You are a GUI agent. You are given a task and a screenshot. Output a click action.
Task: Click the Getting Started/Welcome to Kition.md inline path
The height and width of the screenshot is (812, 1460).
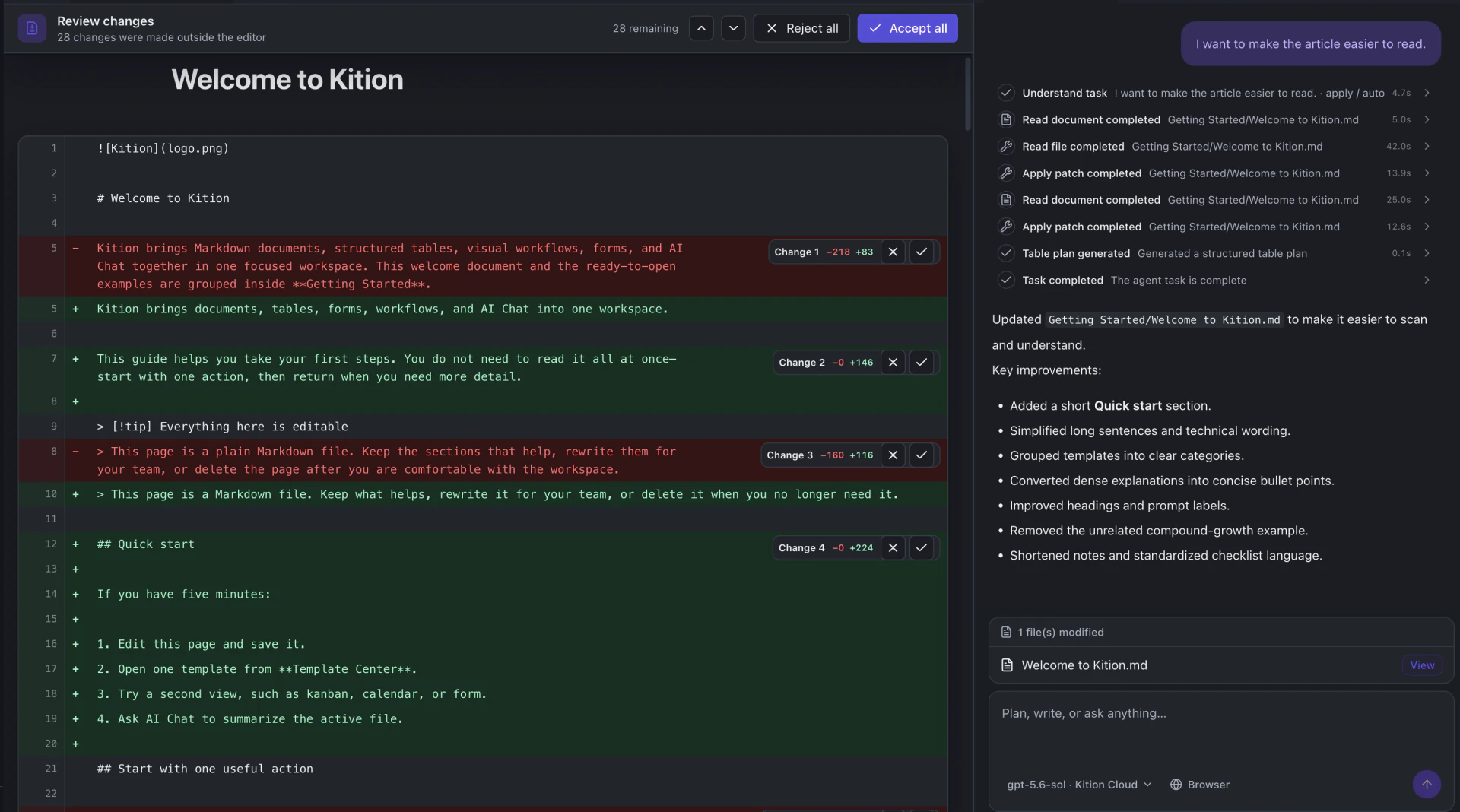(1163, 320)
